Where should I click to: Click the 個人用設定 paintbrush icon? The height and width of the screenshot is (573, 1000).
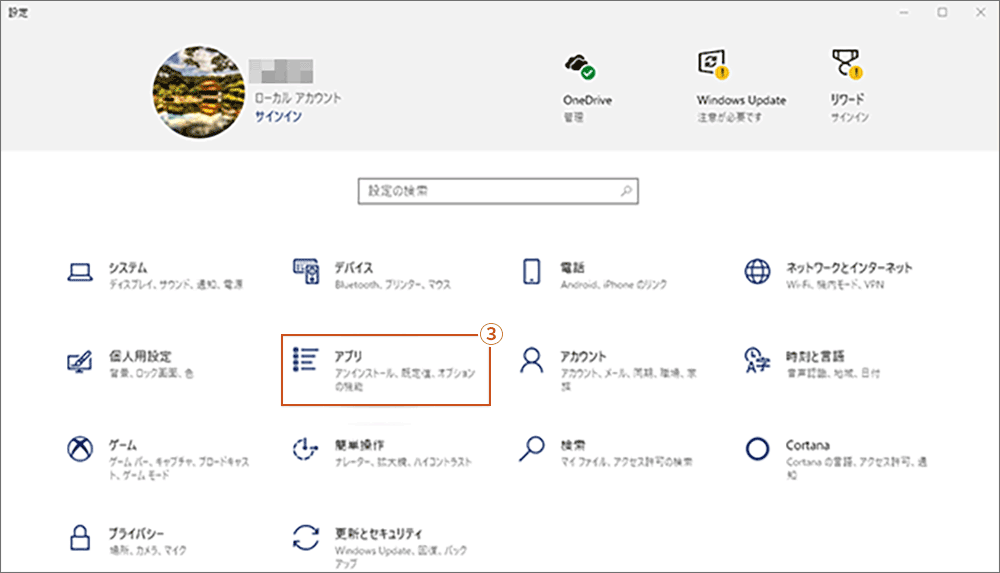(80, 361)
